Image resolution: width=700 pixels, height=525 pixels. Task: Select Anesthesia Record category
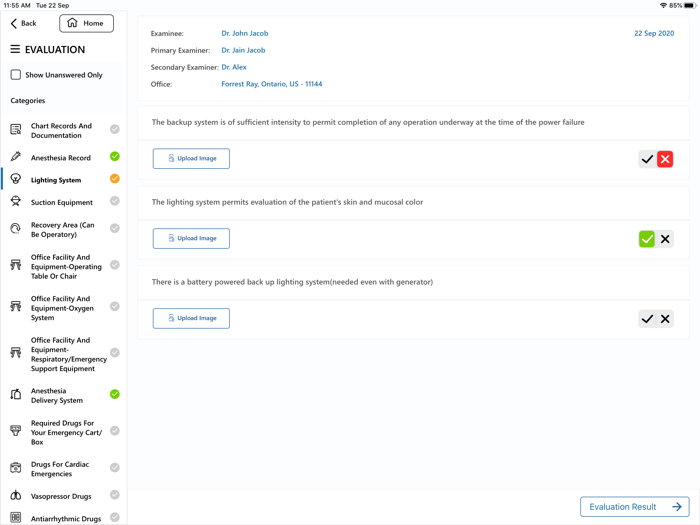pyautogui.click(x=61, y=158)
